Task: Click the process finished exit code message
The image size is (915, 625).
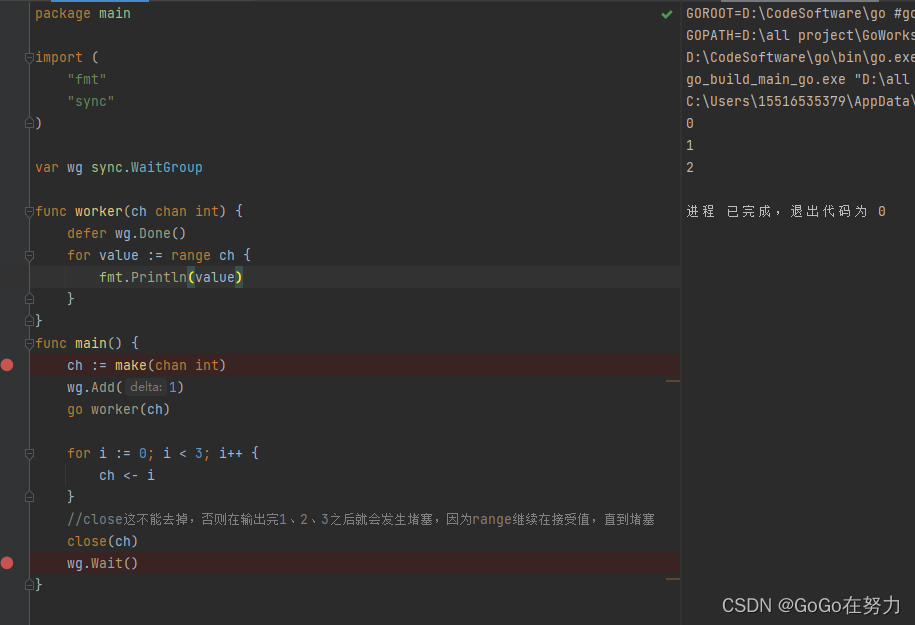Action: coord(785,211)
